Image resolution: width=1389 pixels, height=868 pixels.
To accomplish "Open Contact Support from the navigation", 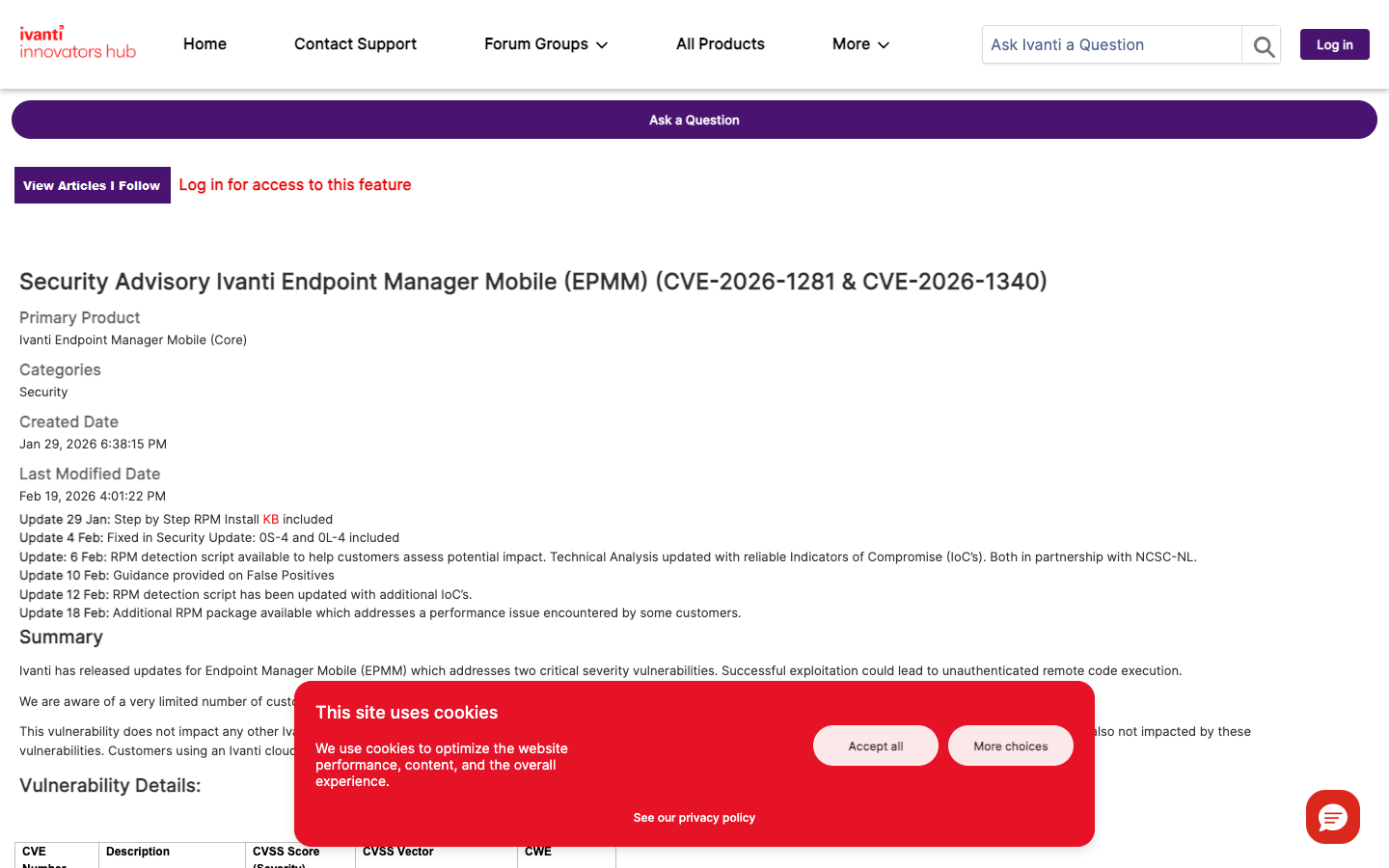I will pos(355,44).
